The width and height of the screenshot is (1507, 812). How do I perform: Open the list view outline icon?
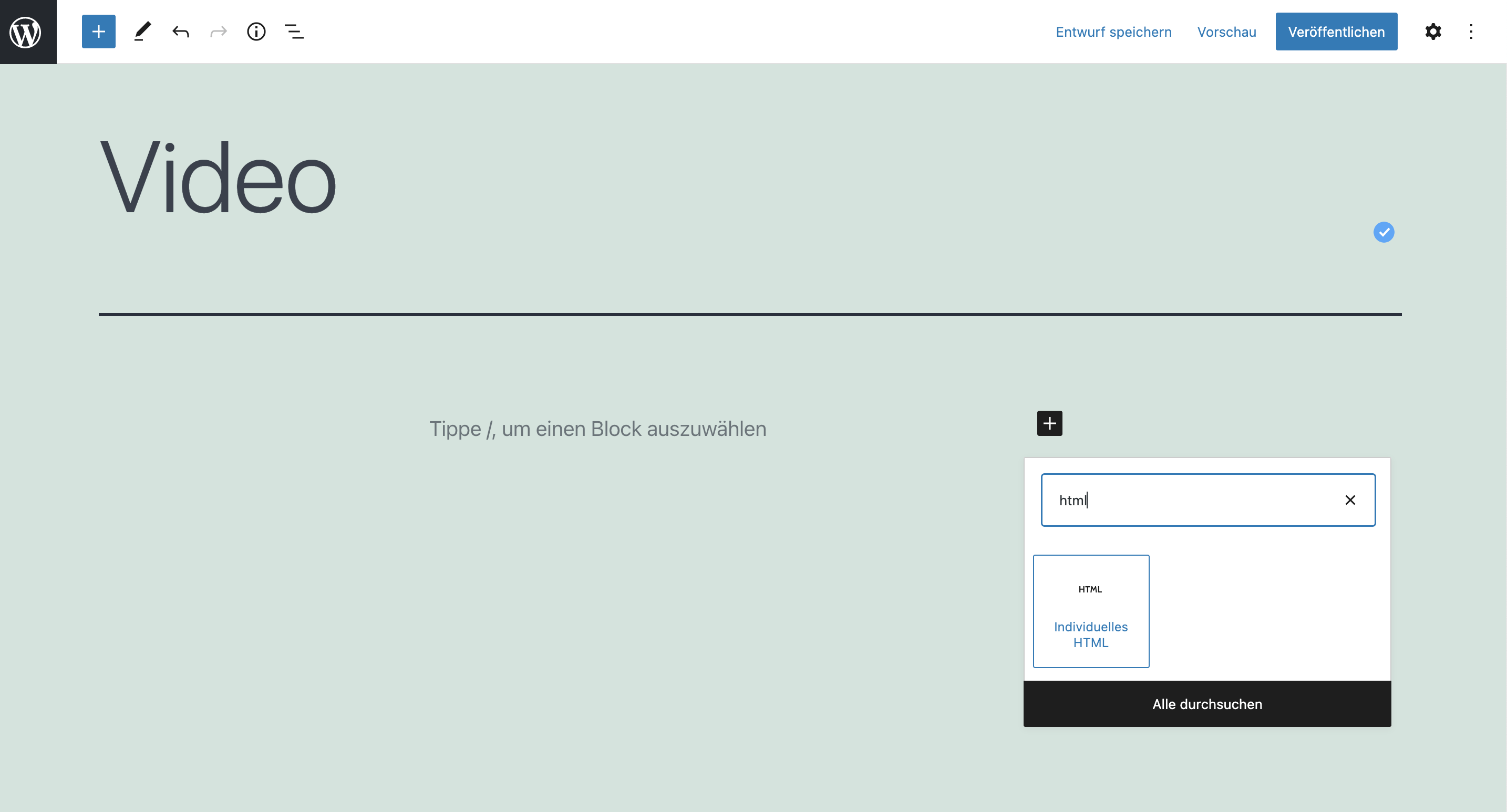click(x=294, y=32)
